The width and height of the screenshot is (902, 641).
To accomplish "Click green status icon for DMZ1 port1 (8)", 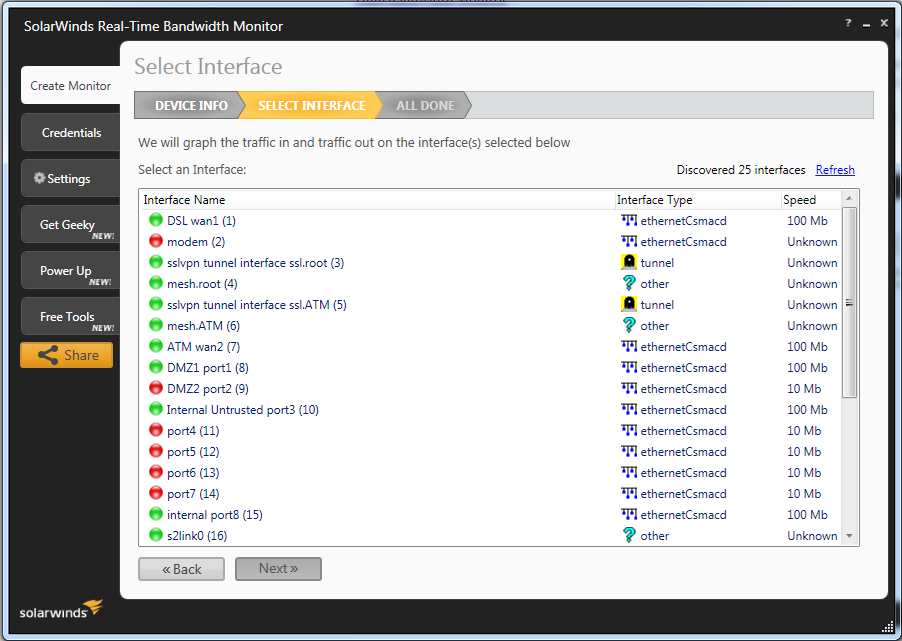I will (x=156, y=367).
